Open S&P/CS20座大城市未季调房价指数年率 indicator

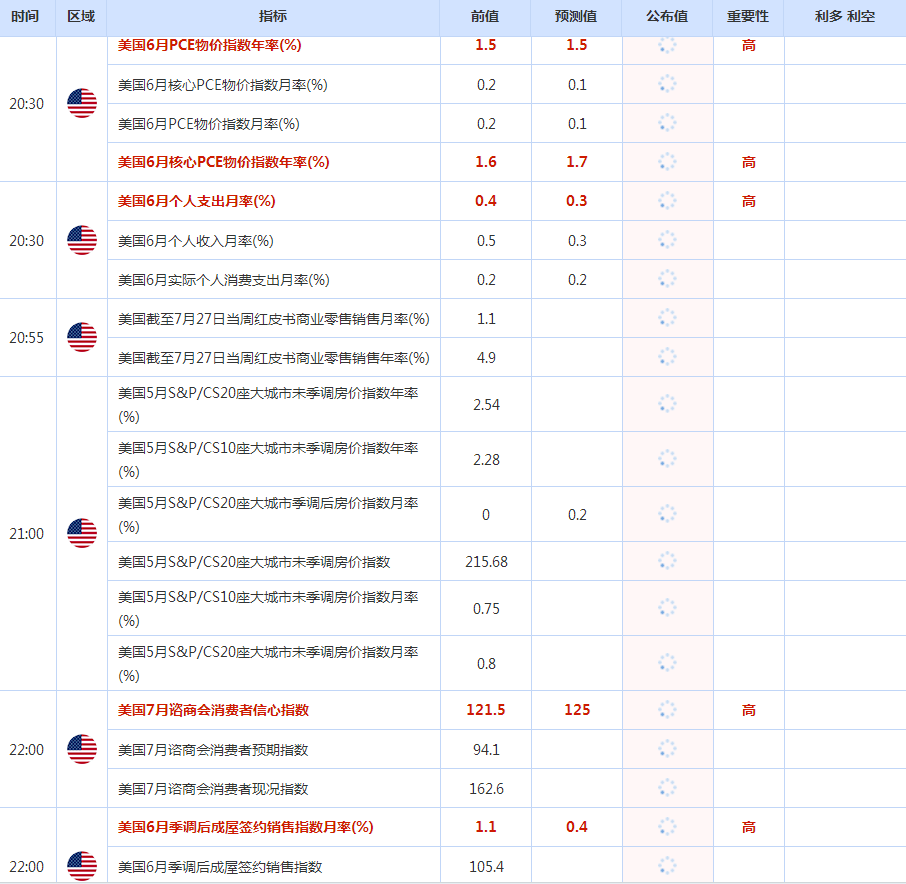point(268,404)
